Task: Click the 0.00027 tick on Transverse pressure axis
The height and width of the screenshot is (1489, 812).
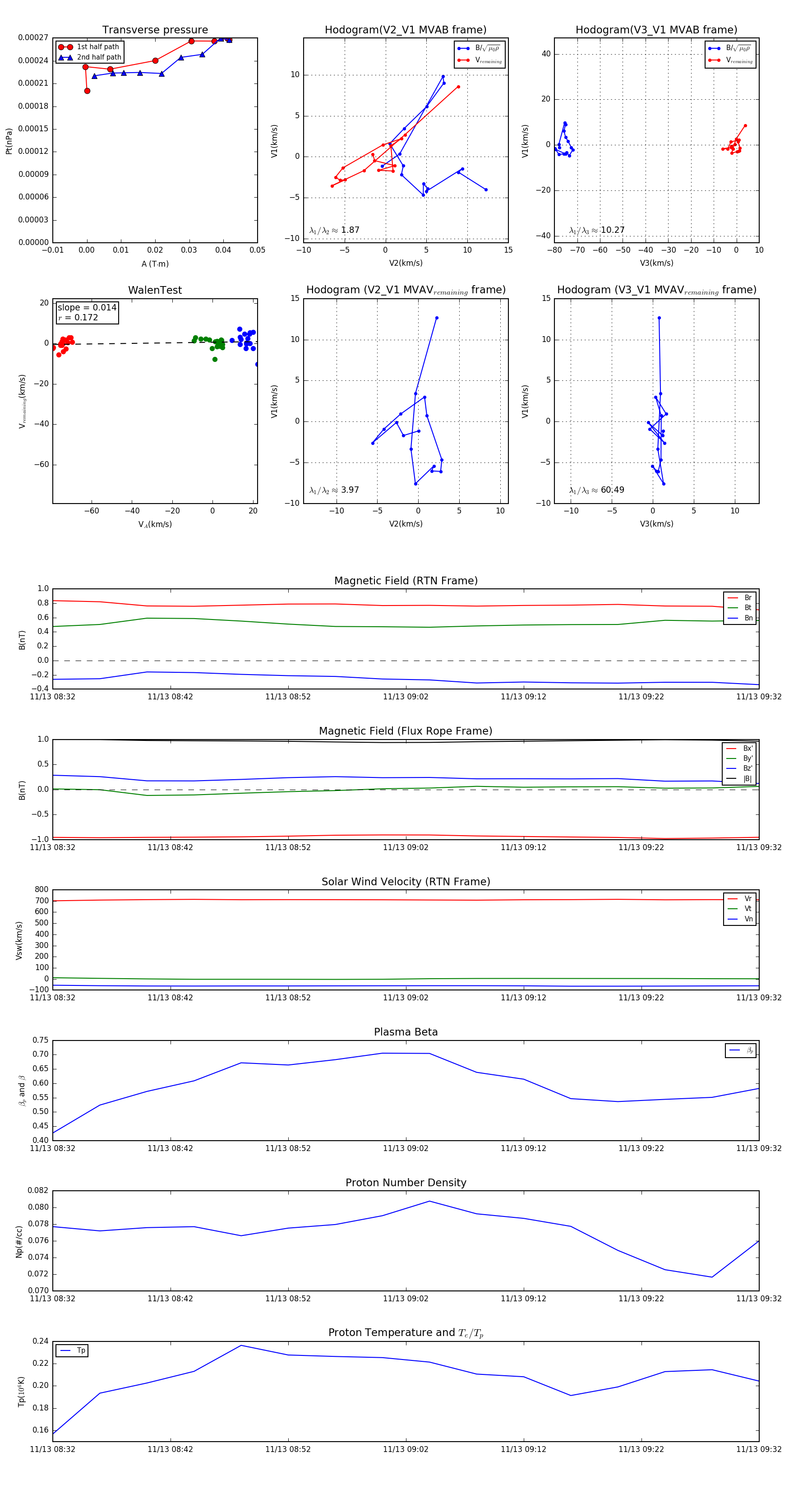Action: [x=33, y=37]
